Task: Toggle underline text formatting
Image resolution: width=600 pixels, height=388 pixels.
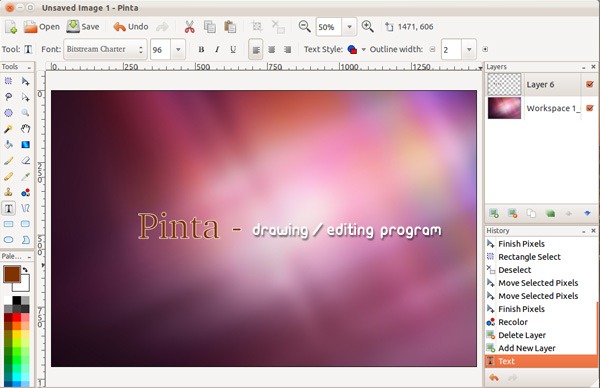Action: pyautogui.click(x=233, y=49)
